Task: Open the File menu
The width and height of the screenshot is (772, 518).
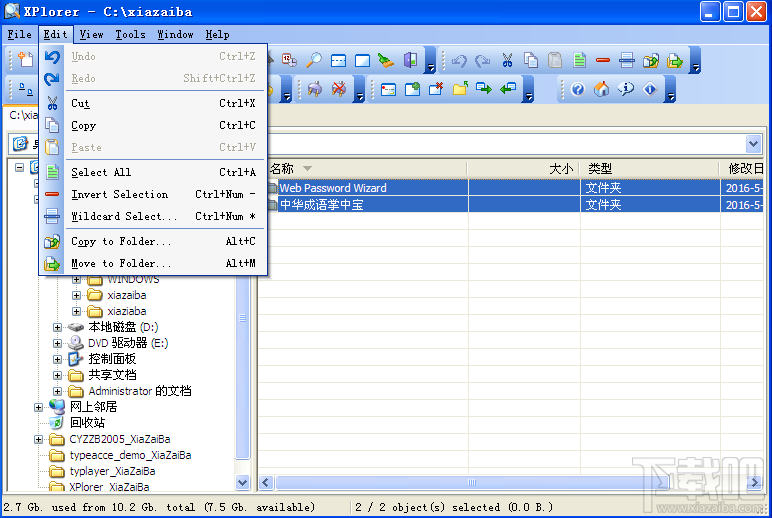Action: (x=20, y=34)
